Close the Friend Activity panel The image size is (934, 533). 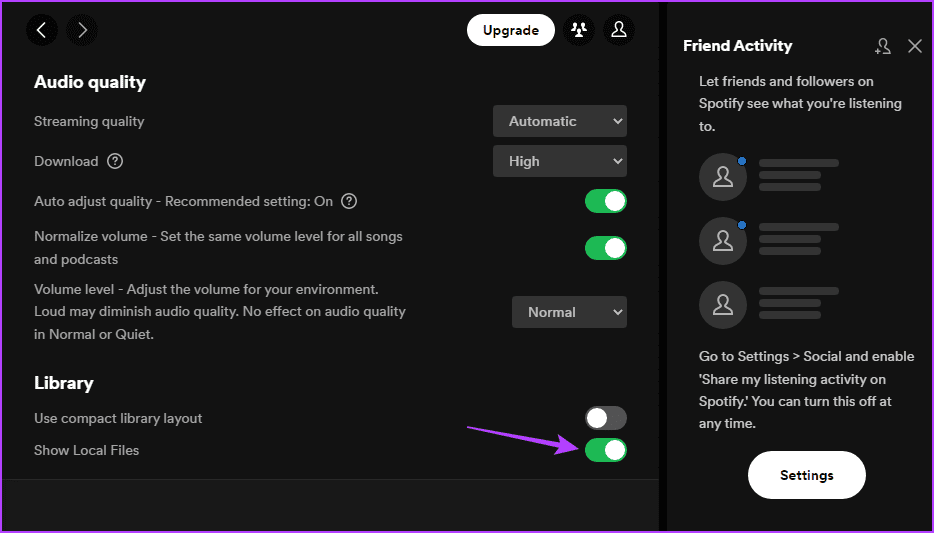click(x=915, y=46)
